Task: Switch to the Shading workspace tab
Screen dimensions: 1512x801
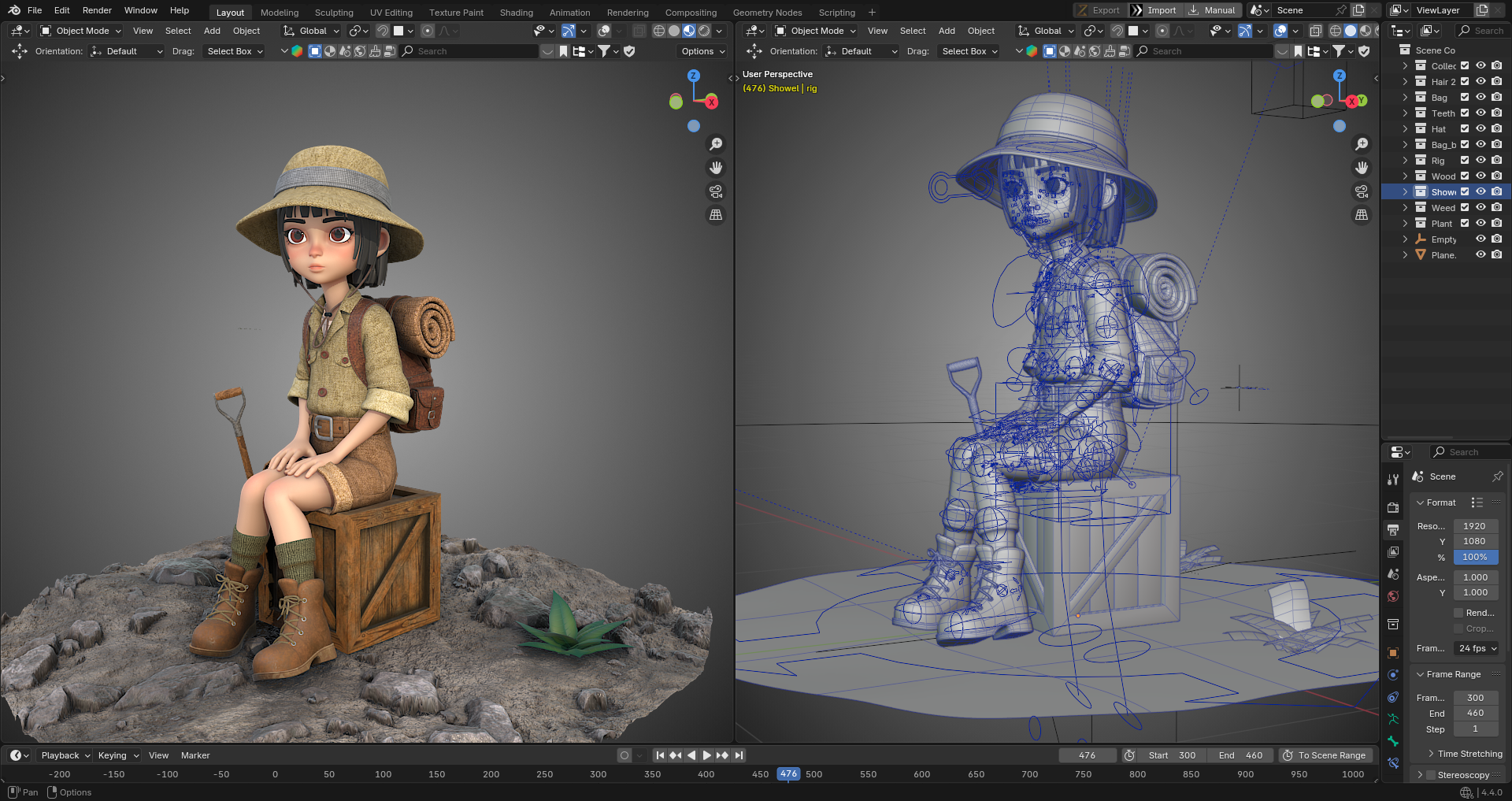Action: point(516,12)
